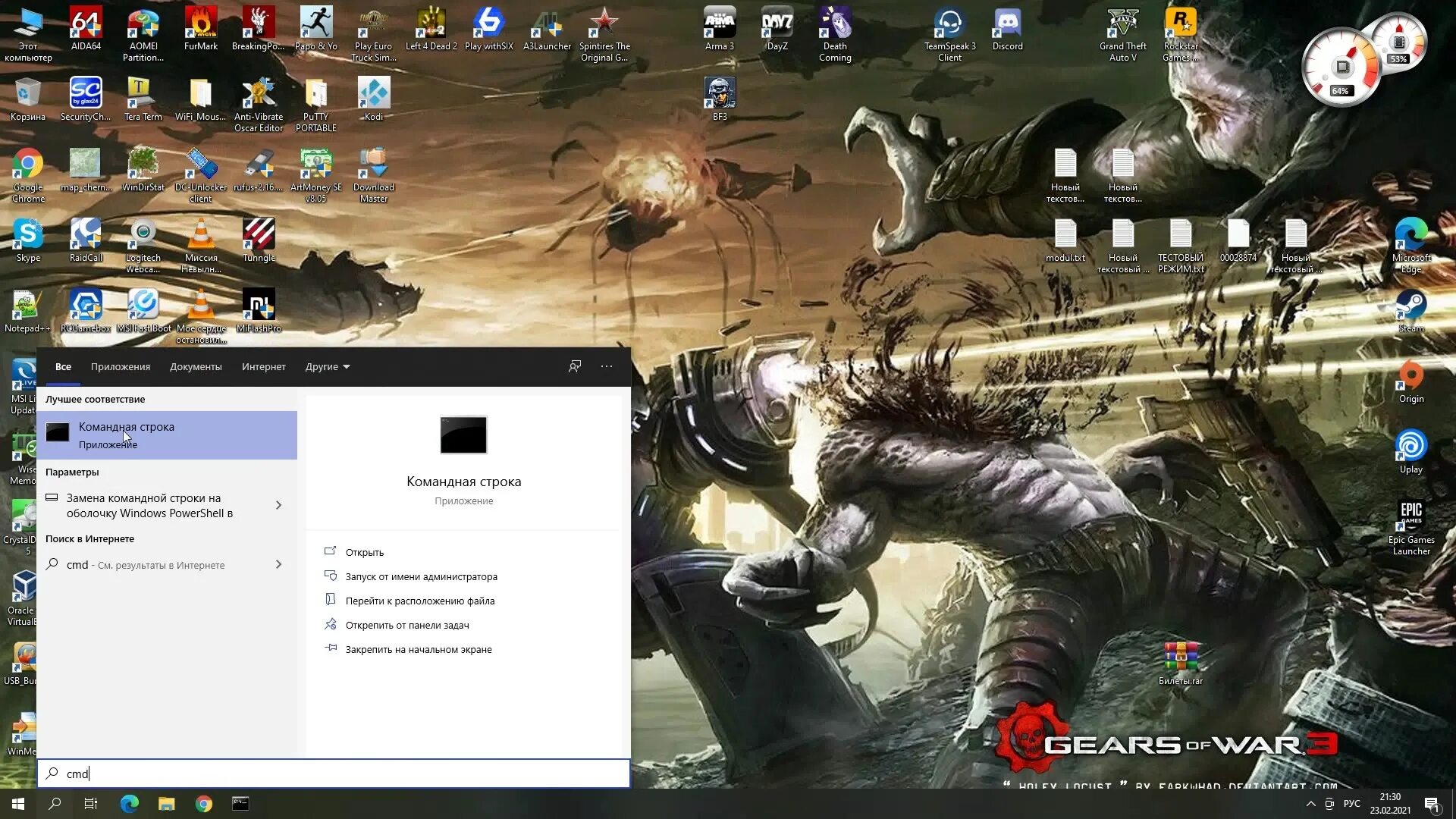Image resolution: width=1456 pixels, height=819 pixels.
Task: Switch to the Приложения search tab
Action: (x=121, y=366)
